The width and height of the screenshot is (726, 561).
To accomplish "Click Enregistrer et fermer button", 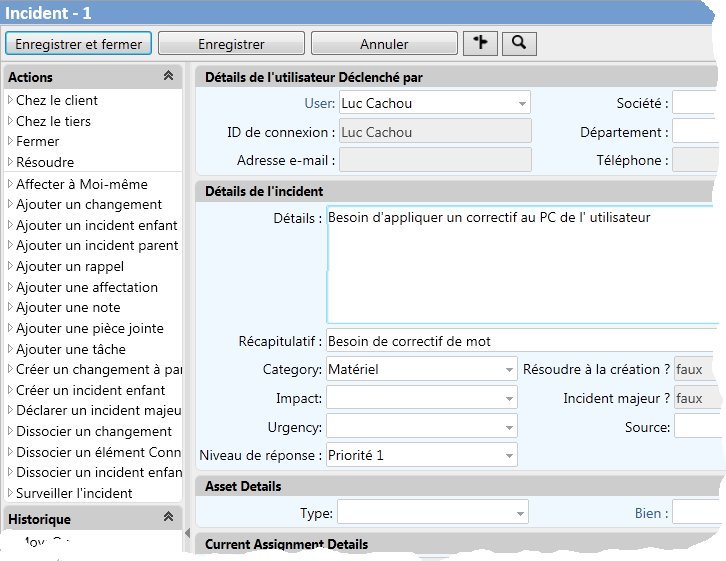I will (x=79, y=44).
